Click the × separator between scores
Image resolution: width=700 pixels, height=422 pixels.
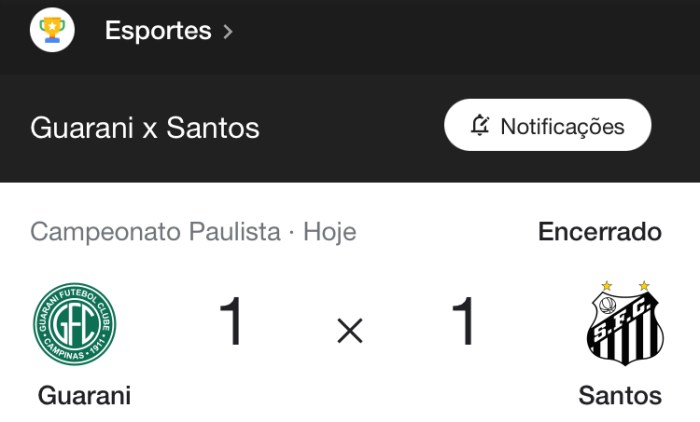[350, 331]
